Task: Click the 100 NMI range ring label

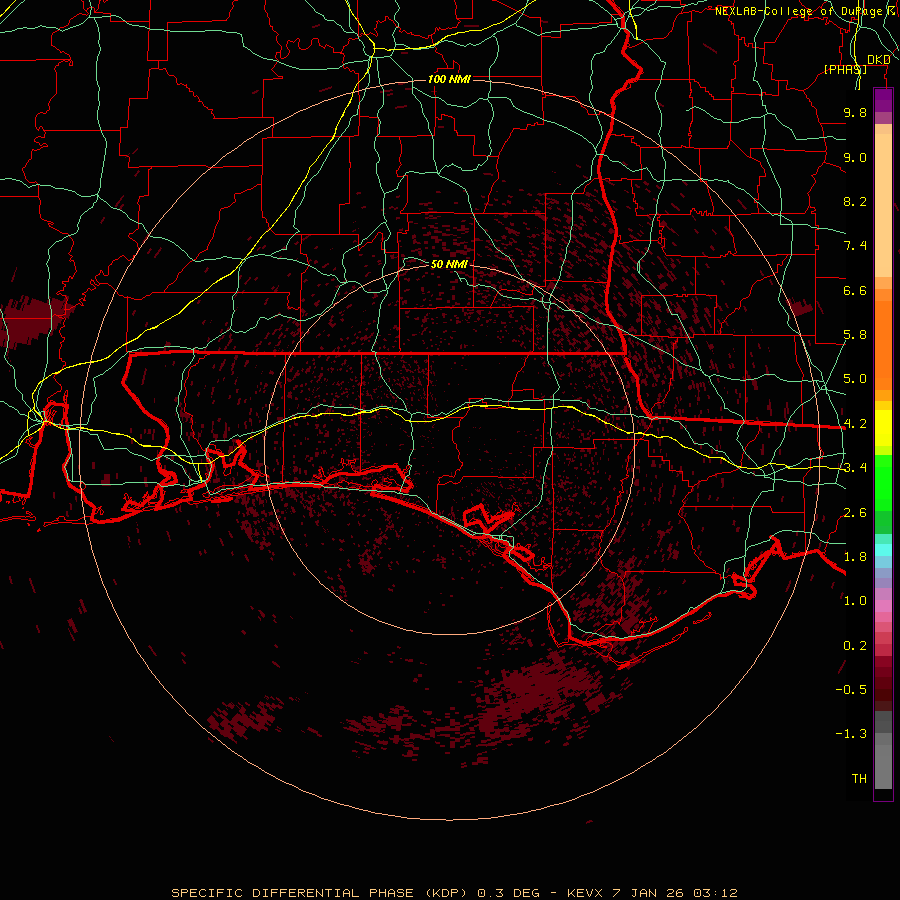Action: pos(449,79)
